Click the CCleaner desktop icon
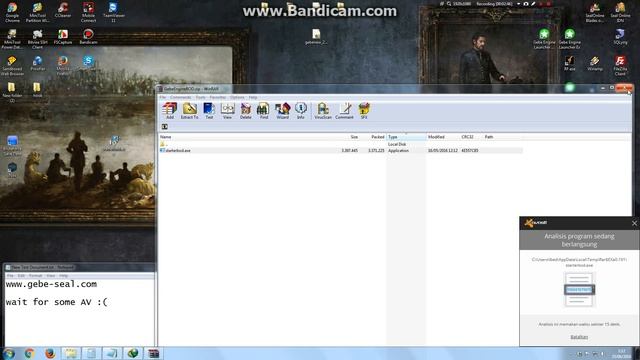The image size is (640, 360). [63, 10]
